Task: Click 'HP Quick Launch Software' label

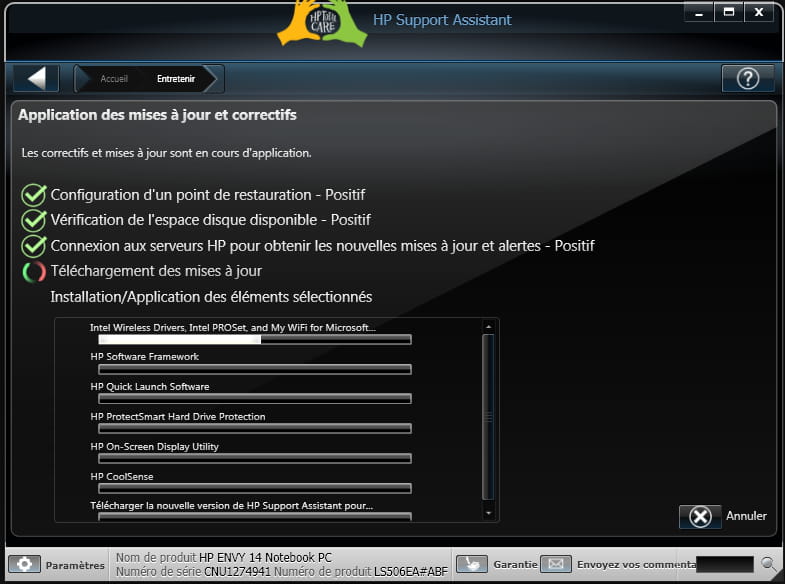Action: pos(150,387)
